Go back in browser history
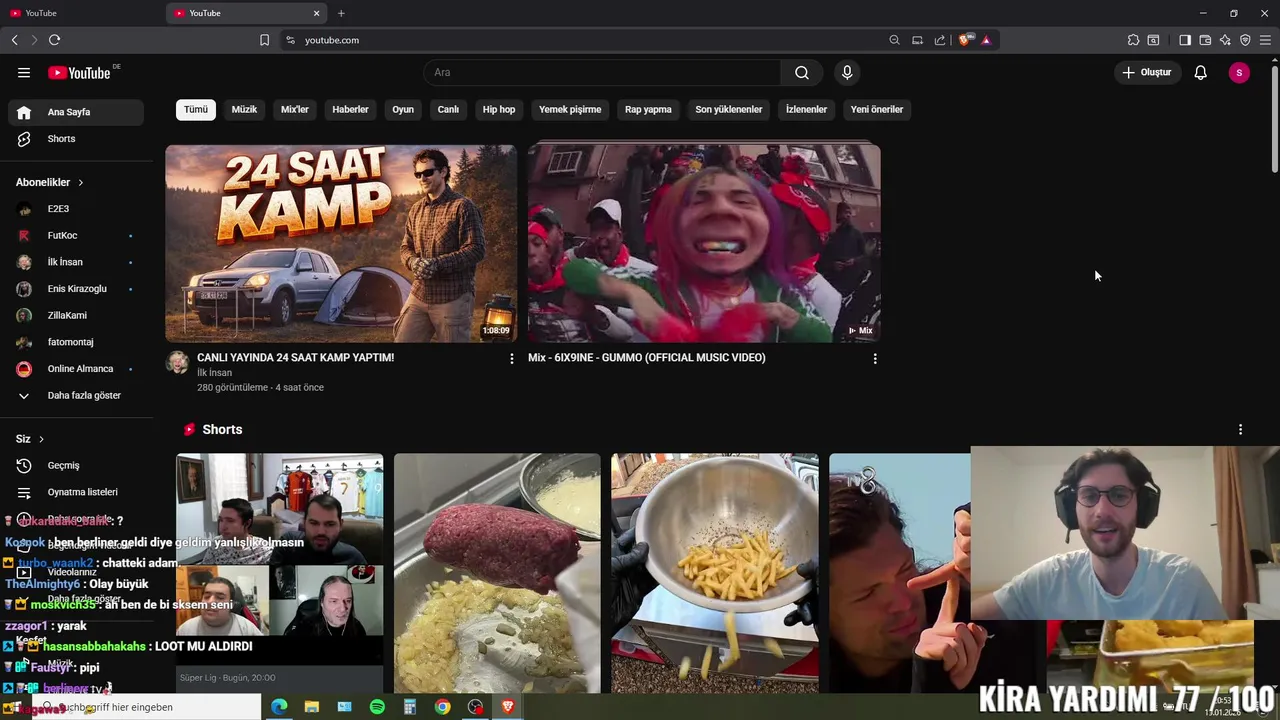 (14, 40)
